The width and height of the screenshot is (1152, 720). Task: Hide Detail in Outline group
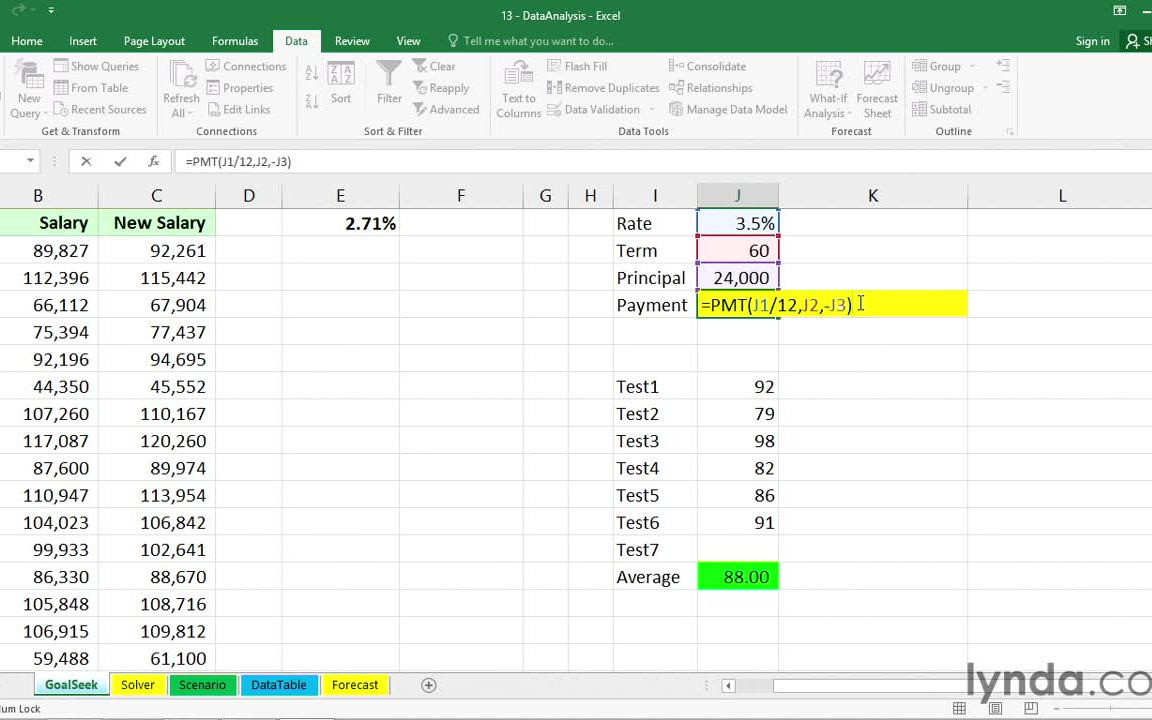1003,87
